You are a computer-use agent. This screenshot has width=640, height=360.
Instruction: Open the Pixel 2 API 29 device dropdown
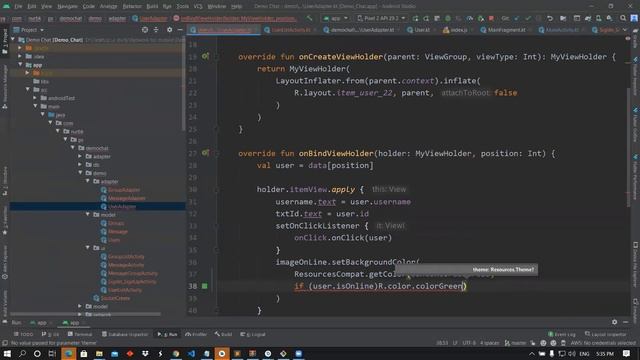(x=381, y=18)
